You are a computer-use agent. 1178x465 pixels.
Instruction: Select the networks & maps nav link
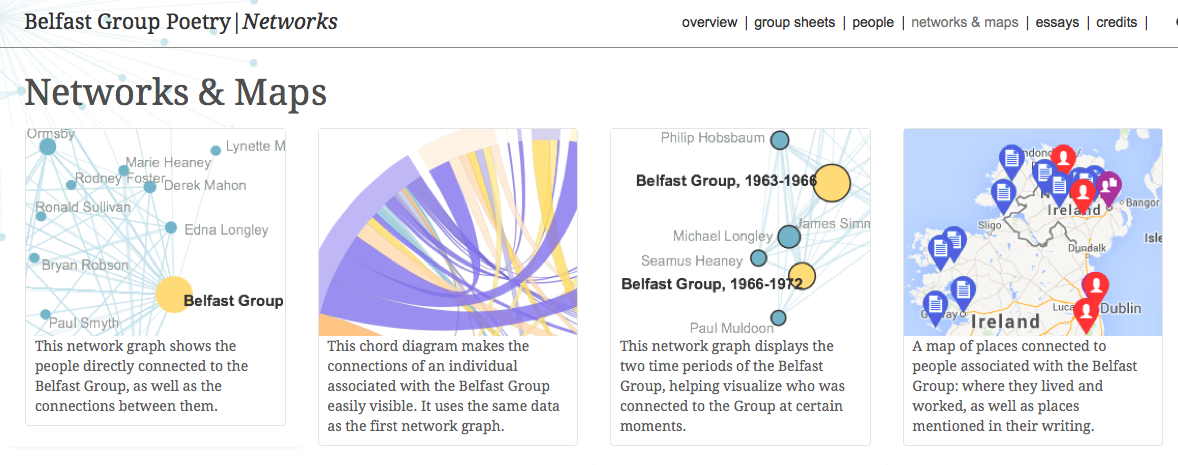pos(965,22)
